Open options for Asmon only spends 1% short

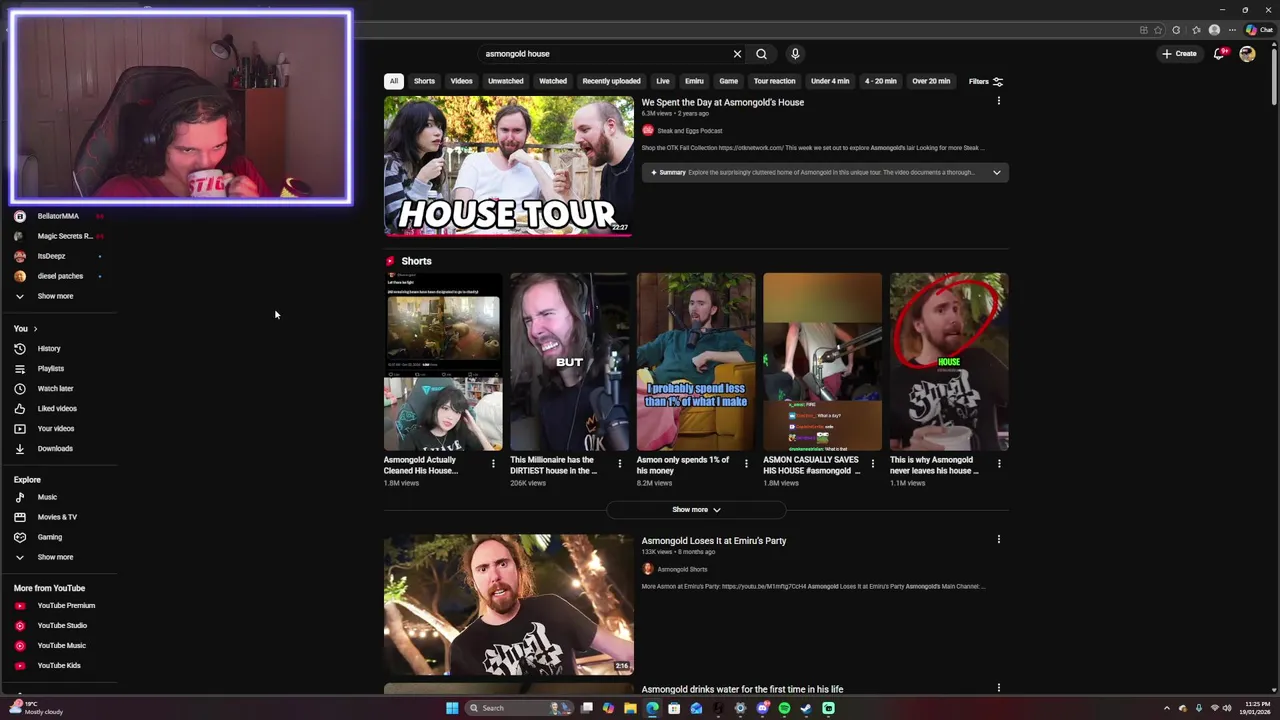click(x=746, y=464)
